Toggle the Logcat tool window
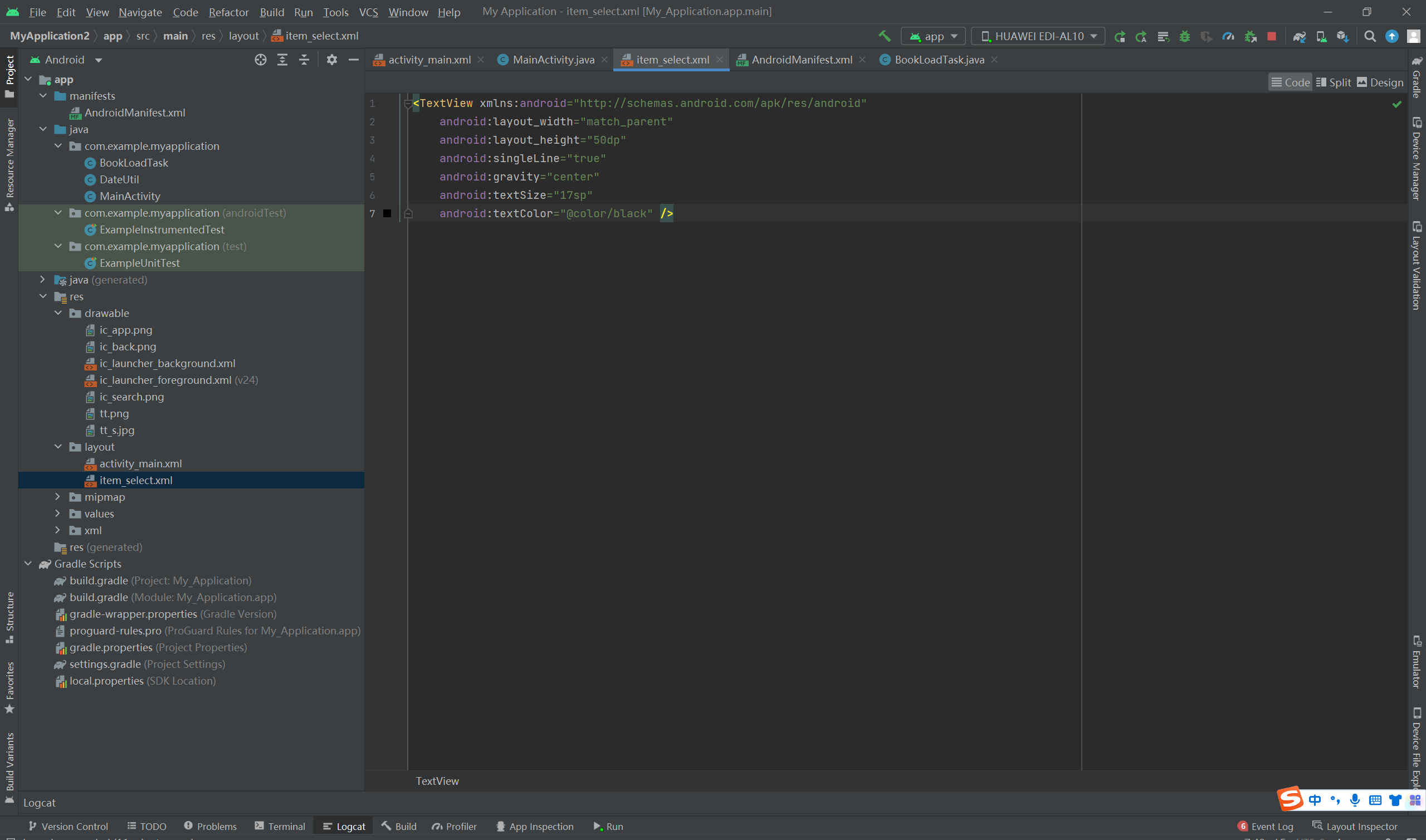Viewport: 1426px width, 840px height. pyautogui.click(x=344, y=827)
